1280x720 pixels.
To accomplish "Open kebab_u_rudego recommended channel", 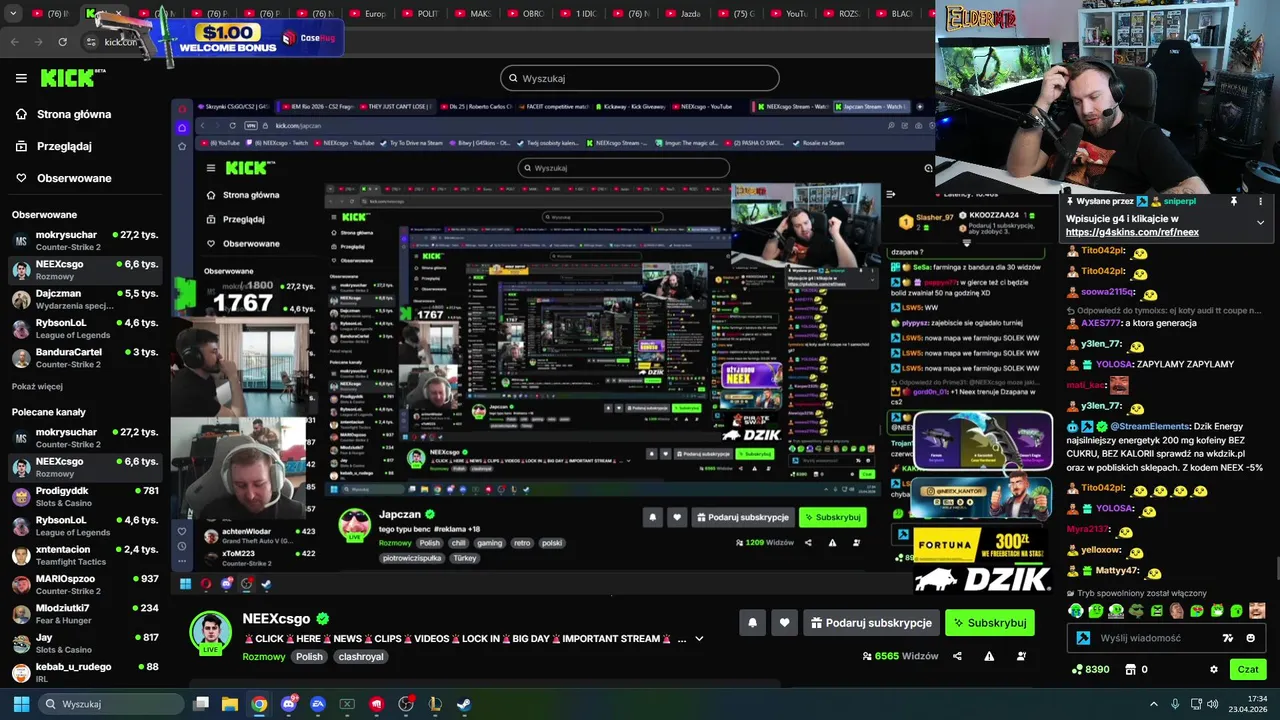I will click(84, 672).
